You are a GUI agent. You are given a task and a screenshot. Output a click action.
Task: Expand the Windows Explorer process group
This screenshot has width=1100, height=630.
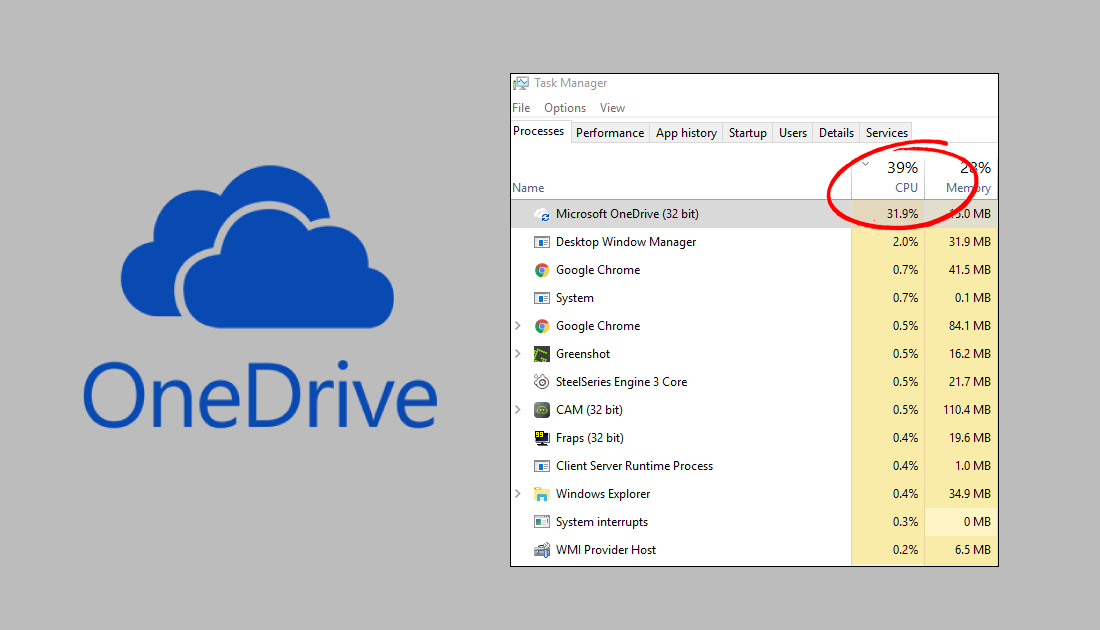518,494
